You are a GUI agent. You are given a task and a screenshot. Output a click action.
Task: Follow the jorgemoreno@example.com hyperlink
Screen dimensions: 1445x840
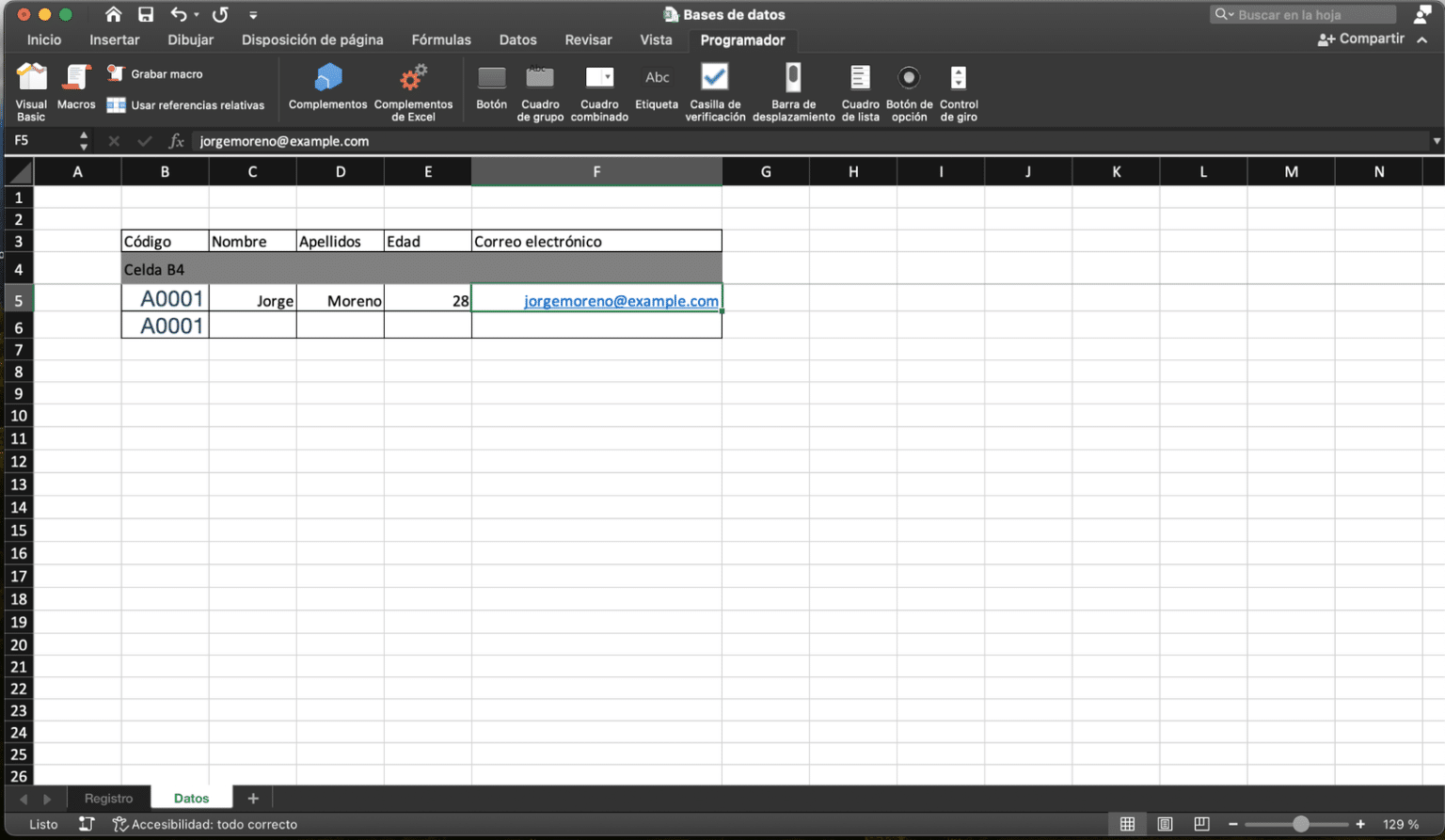point(621,301)
